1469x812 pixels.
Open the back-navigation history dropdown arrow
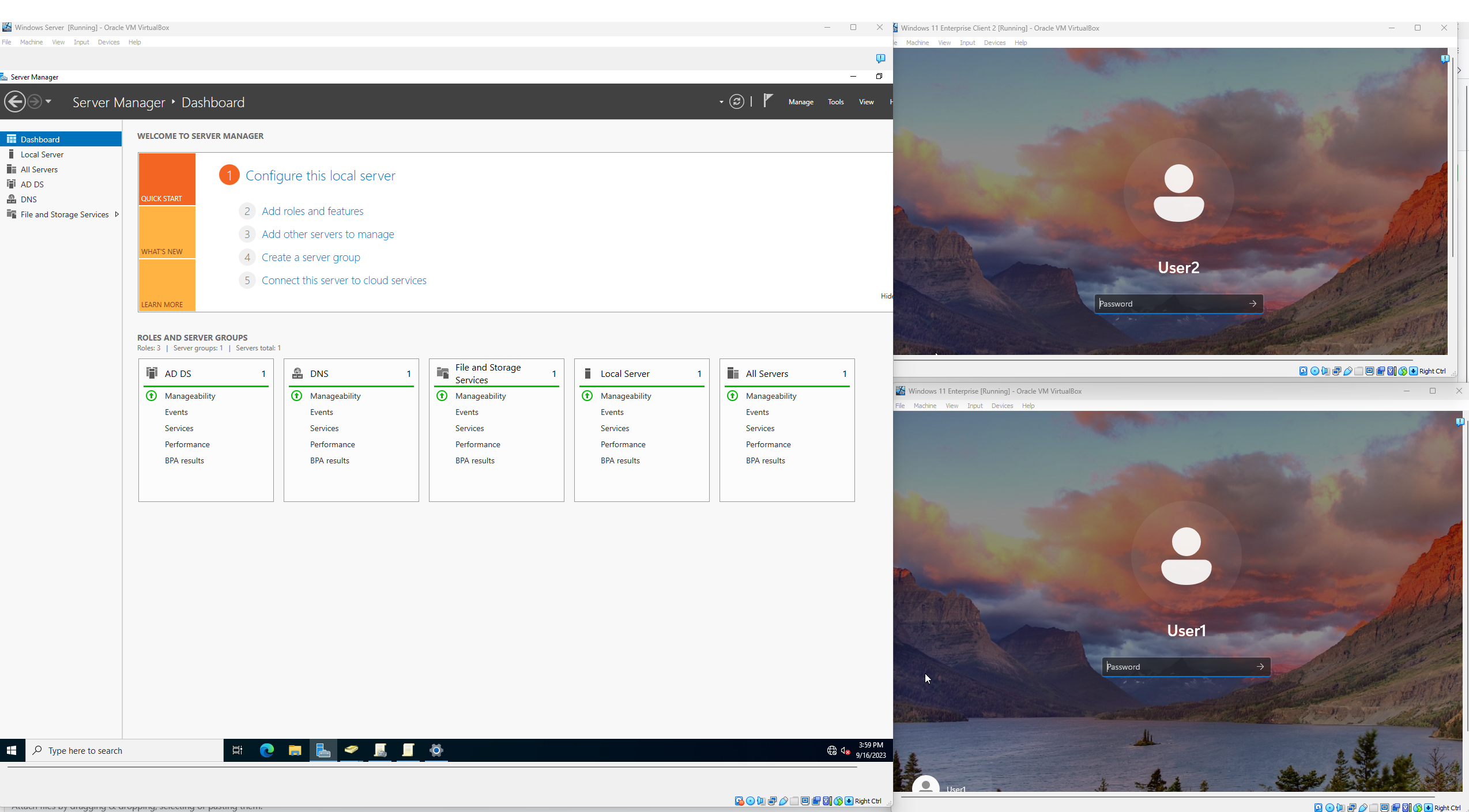pos(49,101)
